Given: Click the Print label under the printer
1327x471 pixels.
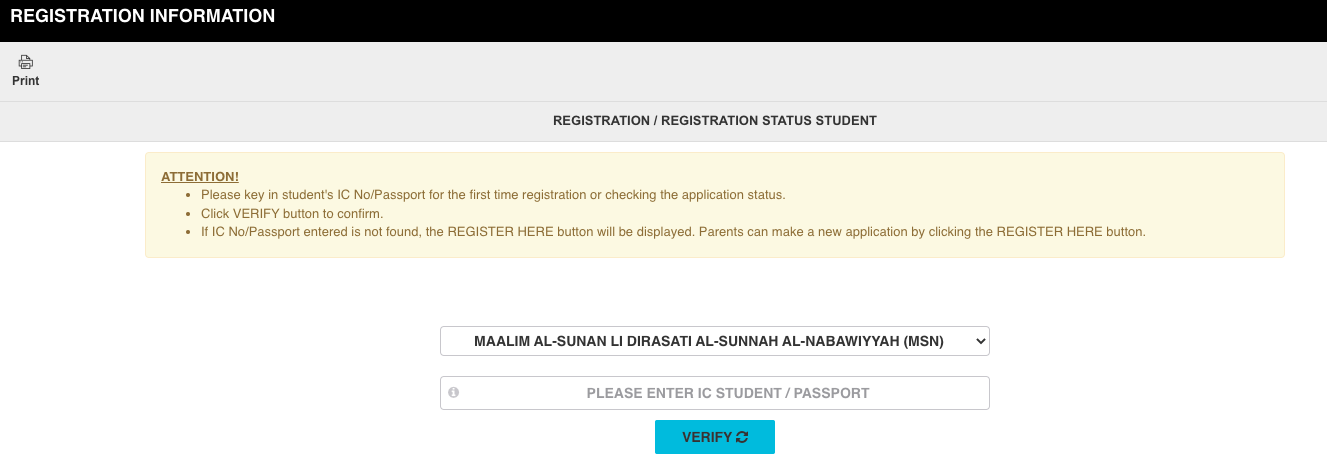Looking at the screenshot, I should (26, 81).
